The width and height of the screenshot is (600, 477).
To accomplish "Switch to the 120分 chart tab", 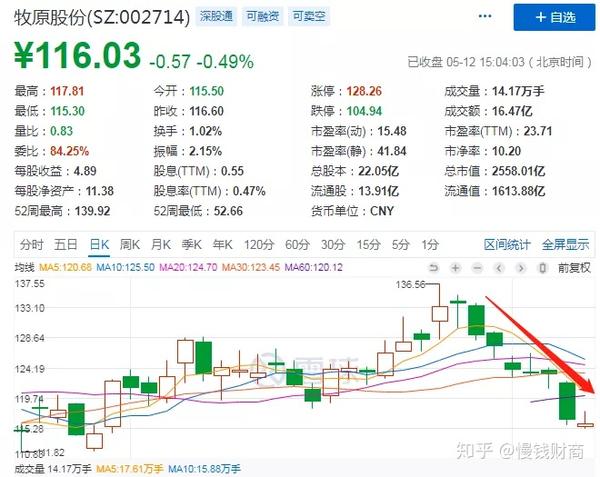I will pos(259,244).
